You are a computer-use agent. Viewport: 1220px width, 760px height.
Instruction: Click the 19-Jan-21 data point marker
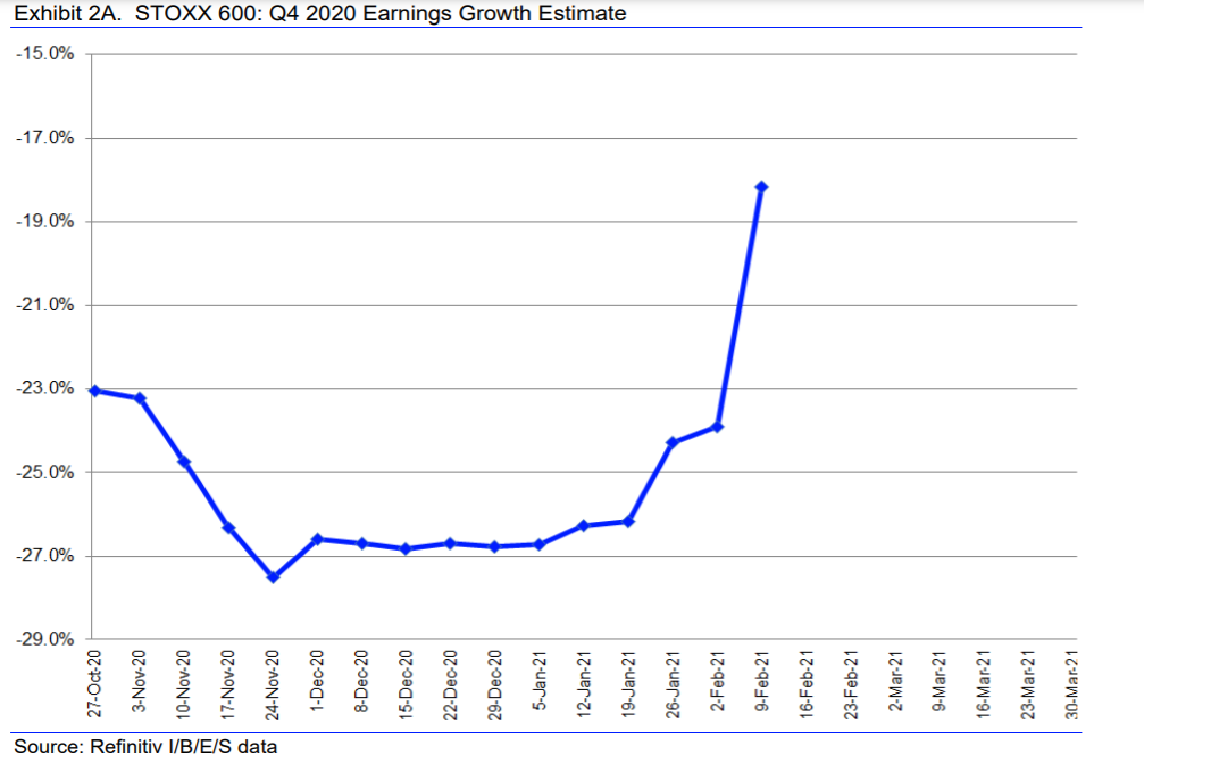coord(628,521)
